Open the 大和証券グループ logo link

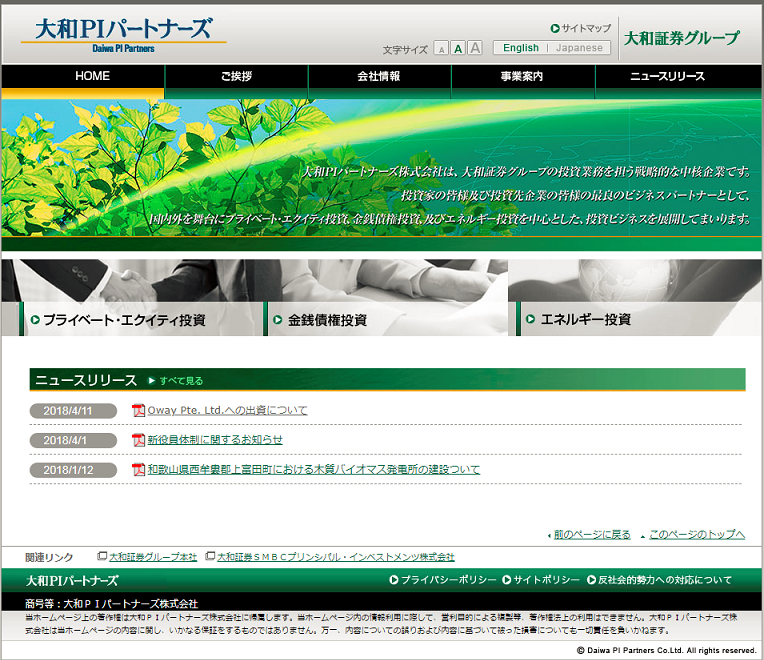pos(682,38)
